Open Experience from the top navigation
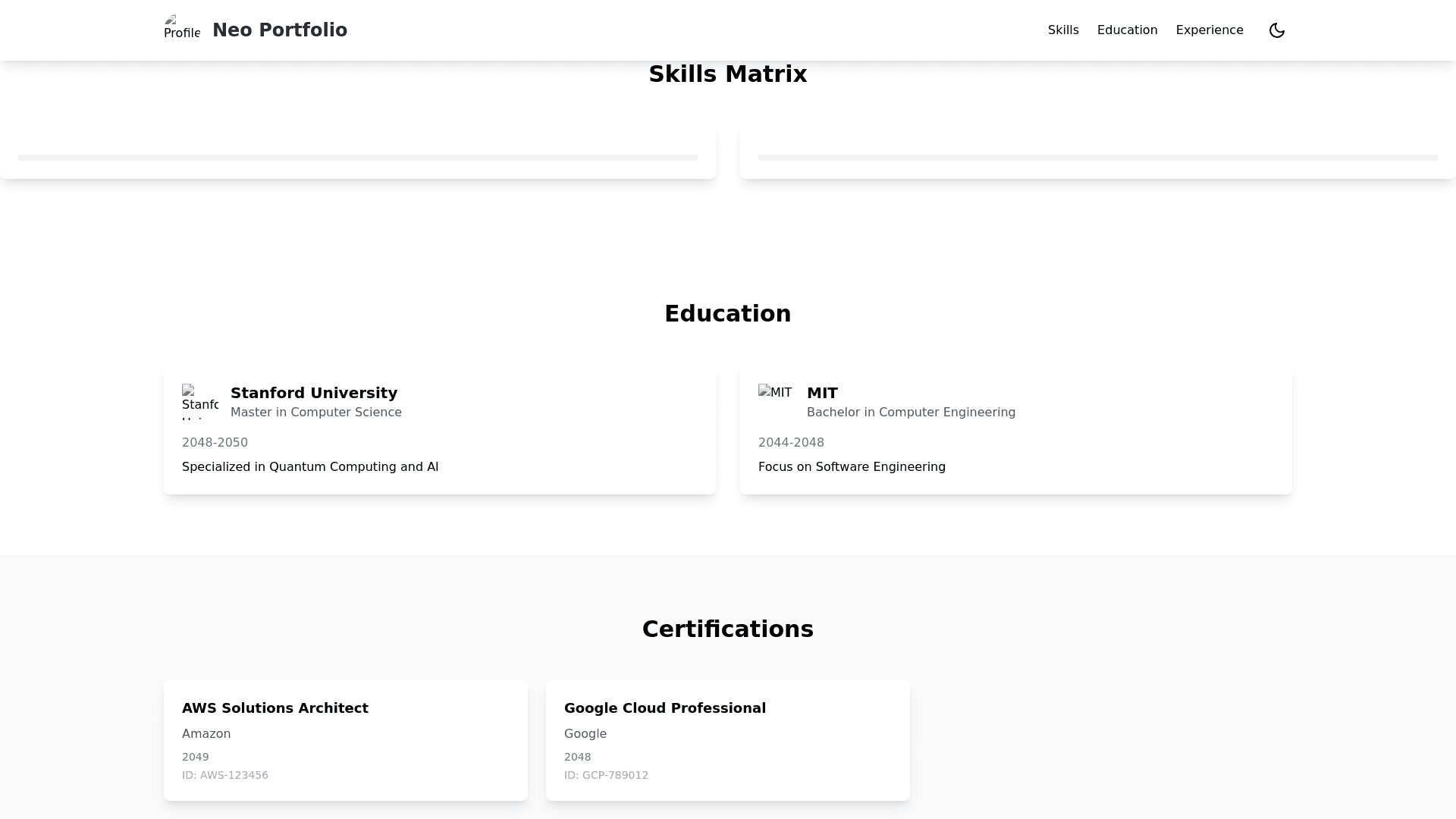Screen dimensions: 1456x819 pos(1210,30)
